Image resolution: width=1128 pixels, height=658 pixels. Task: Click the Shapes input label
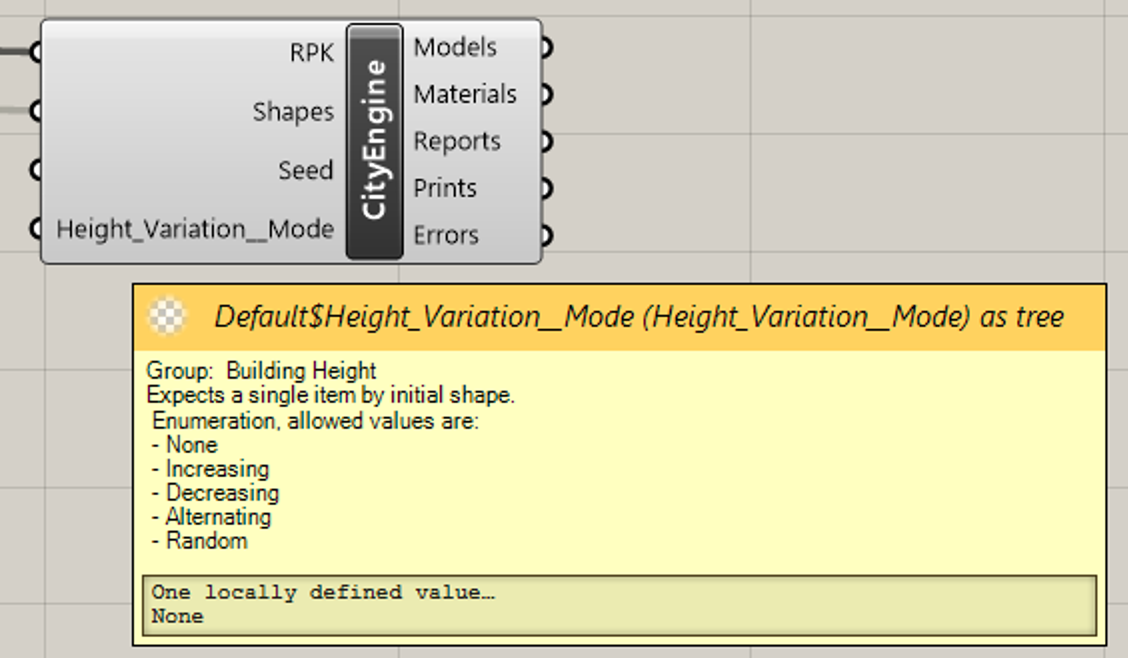point(293,111)
